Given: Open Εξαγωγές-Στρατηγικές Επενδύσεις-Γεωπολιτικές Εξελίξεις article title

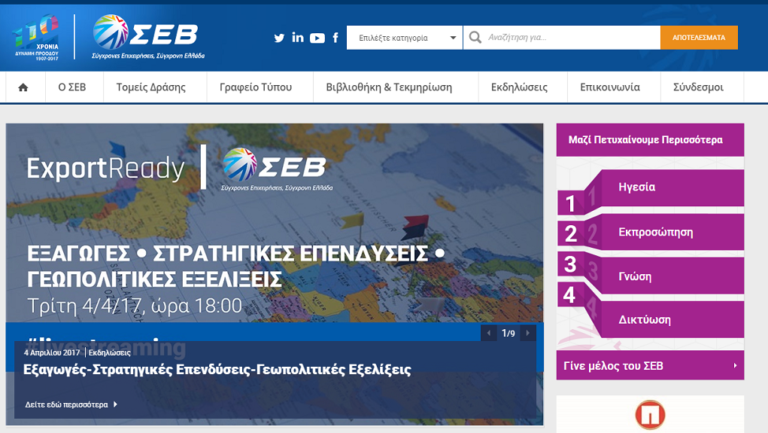Looking at the screenshot, I should pos(217,369).
